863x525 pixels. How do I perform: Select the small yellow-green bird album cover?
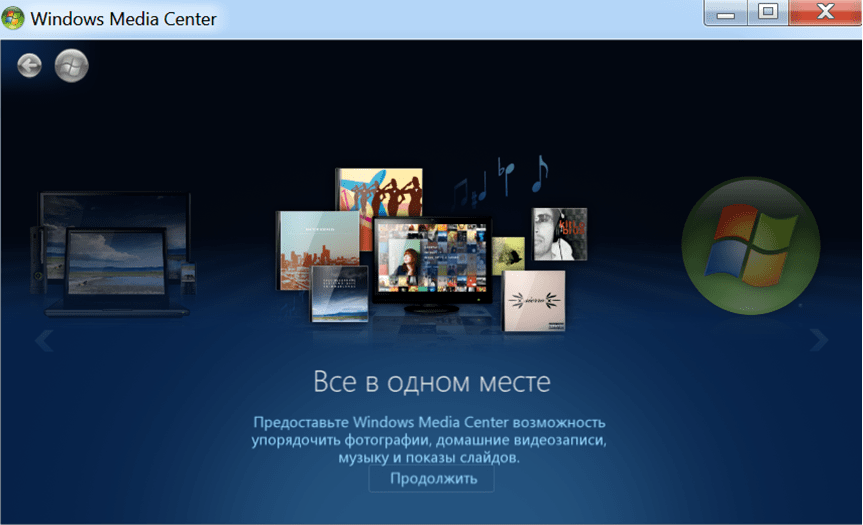coord(510,254)
